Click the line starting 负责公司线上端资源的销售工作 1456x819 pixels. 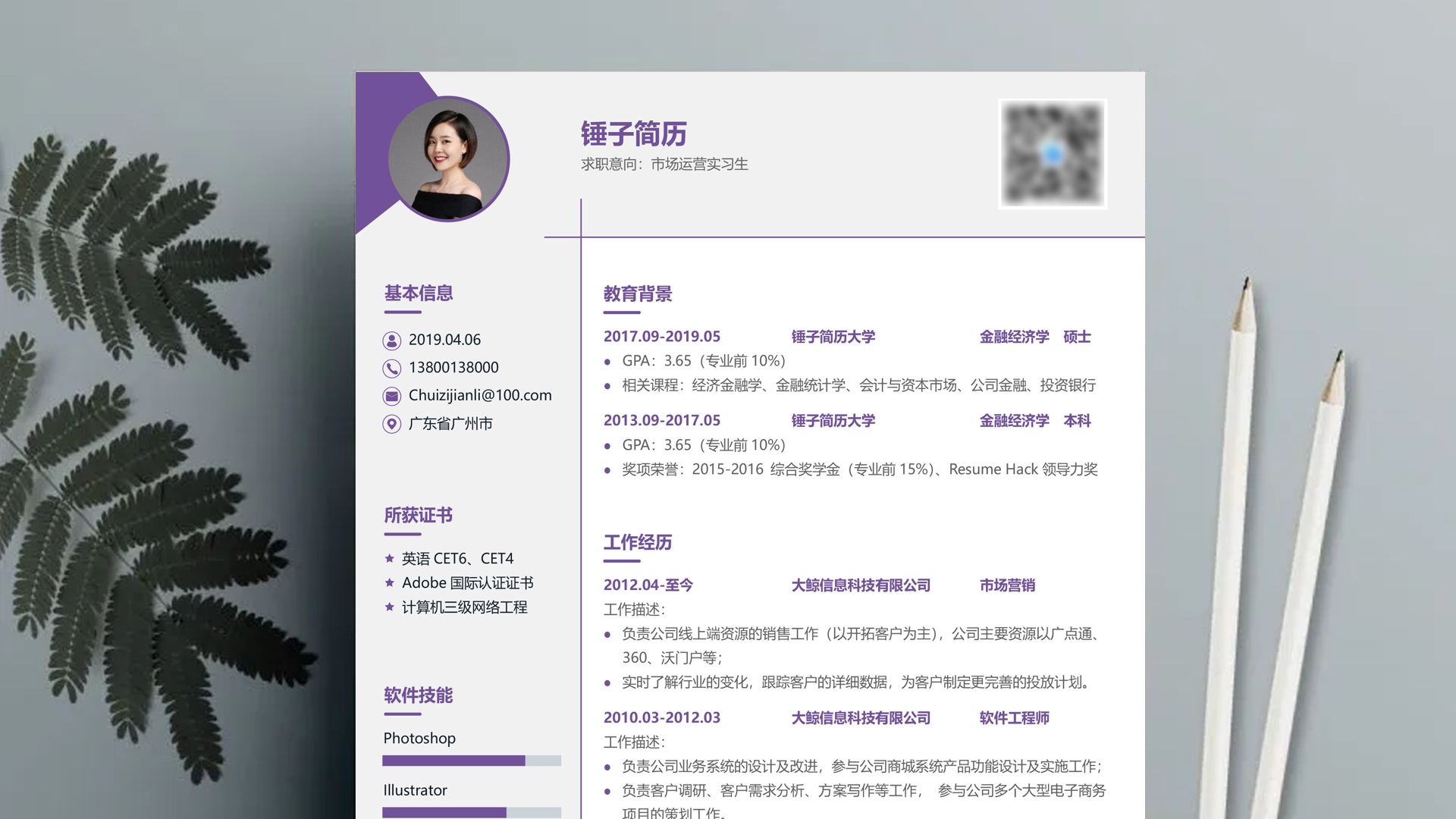tap(862, 633)
